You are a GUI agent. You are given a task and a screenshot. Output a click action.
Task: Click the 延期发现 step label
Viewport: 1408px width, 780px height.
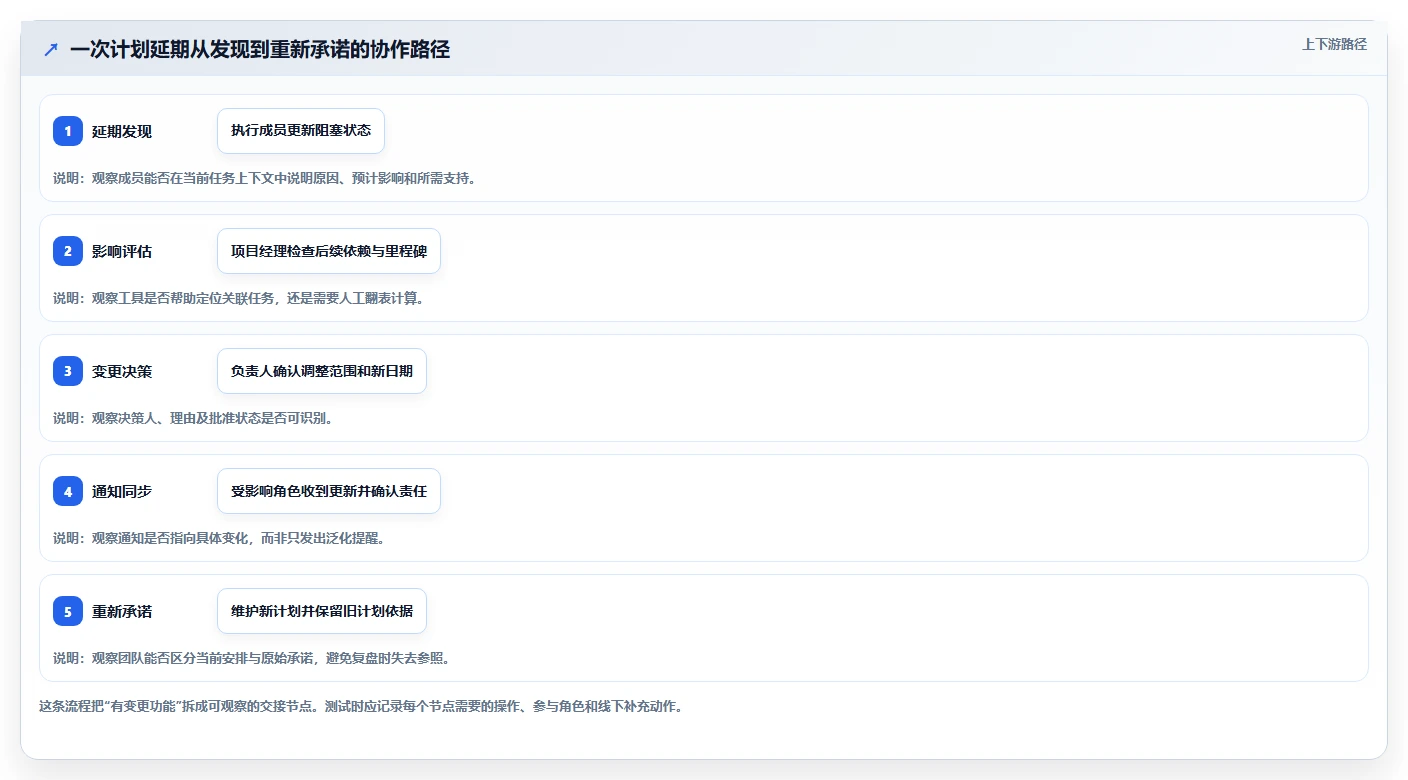(x=122, y=131)
